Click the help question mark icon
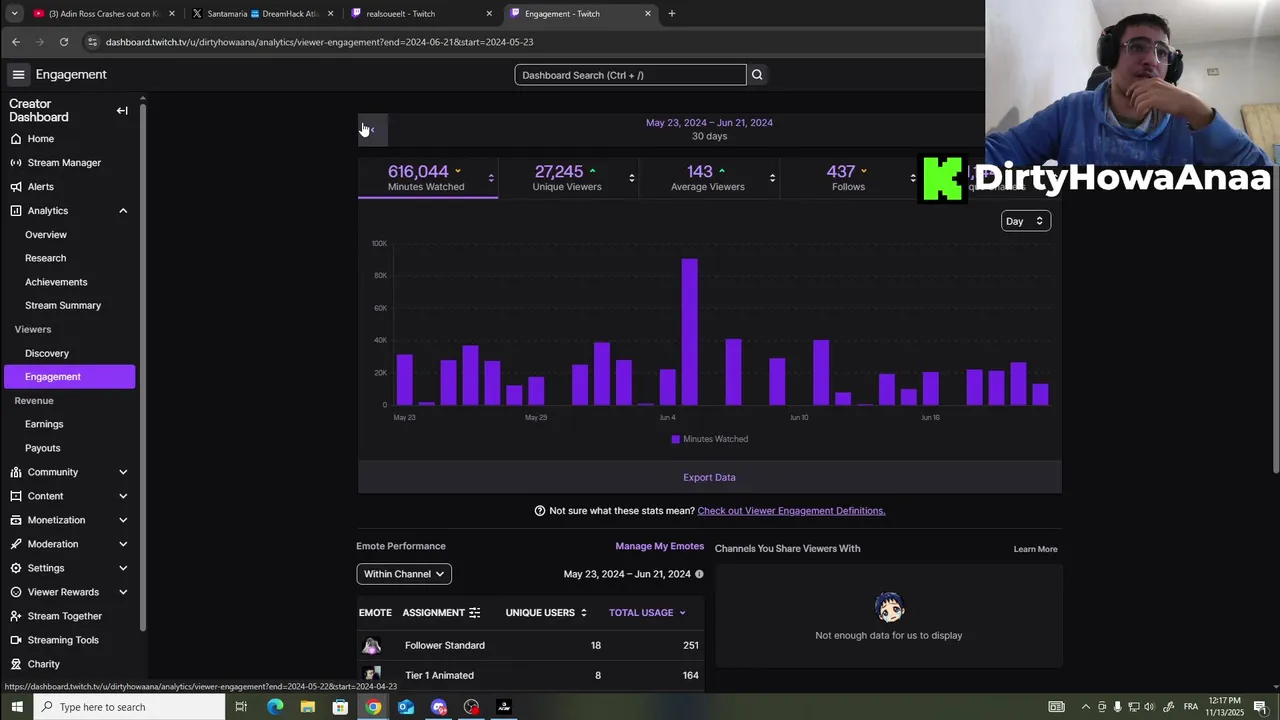Screen dimensions: 1280x720 click(x=540, y=511)
